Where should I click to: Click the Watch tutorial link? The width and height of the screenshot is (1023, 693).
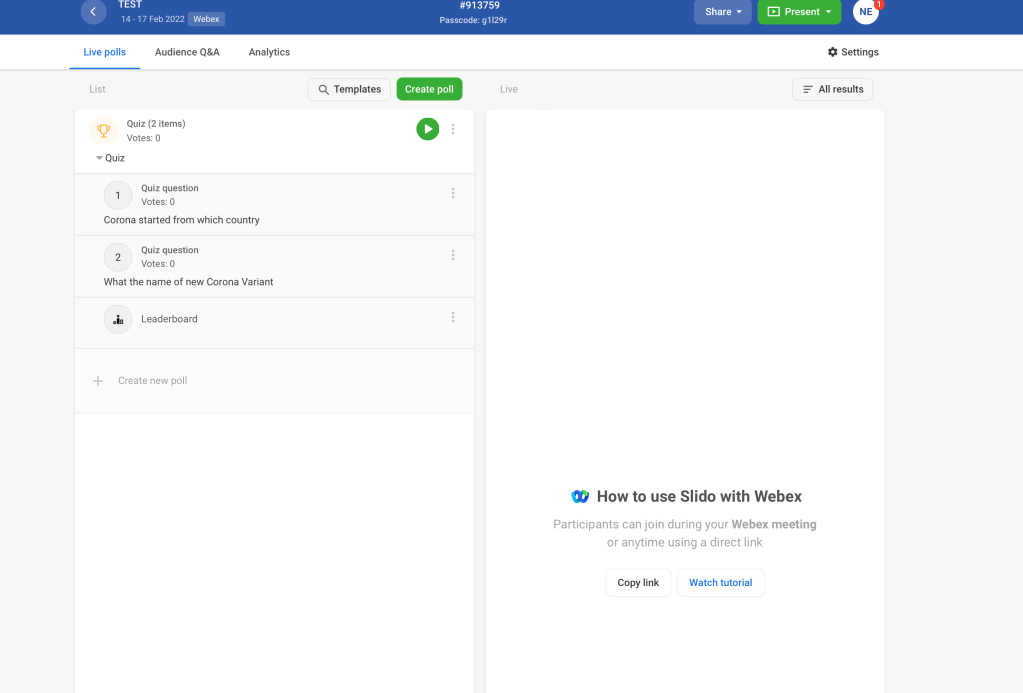click(x=720, y=583)
